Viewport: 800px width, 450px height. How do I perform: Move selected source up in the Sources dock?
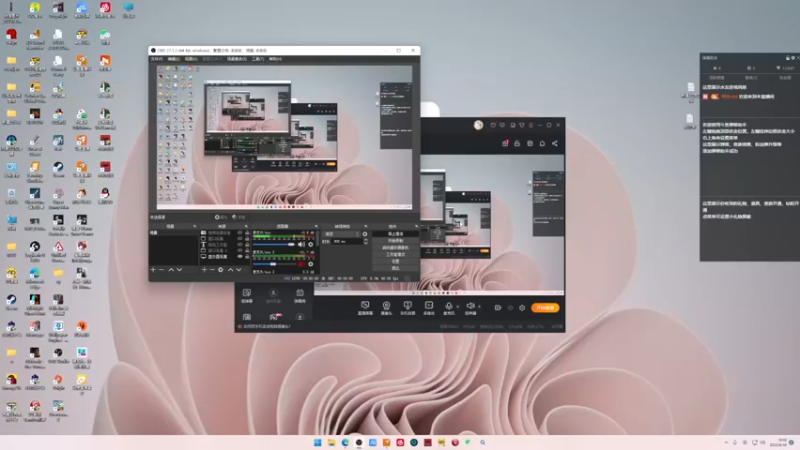coord(231,270)
